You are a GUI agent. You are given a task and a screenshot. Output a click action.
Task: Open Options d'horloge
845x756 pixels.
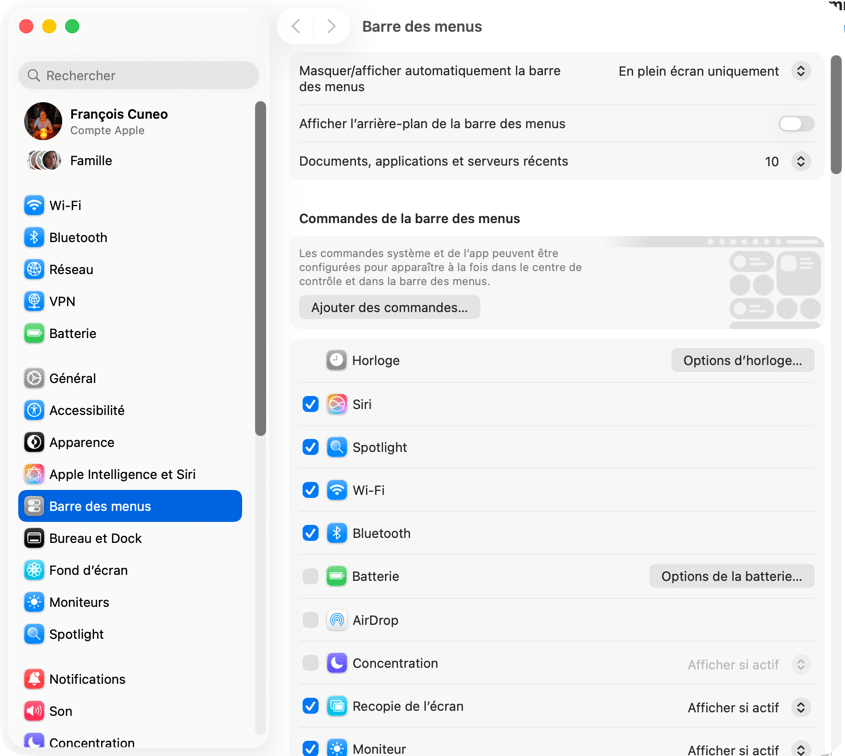742,360
